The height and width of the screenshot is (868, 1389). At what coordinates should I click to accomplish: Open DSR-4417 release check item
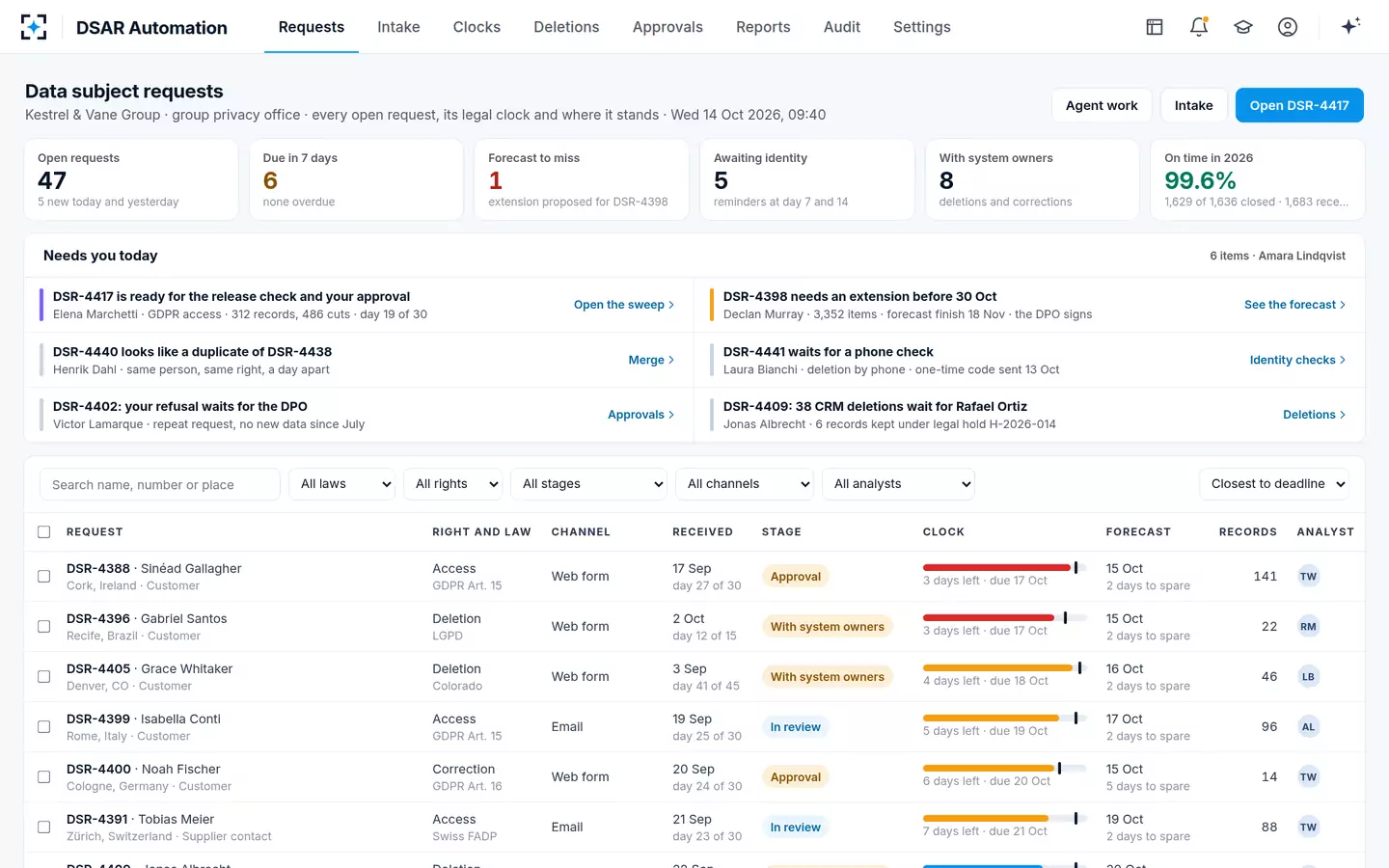357,305
